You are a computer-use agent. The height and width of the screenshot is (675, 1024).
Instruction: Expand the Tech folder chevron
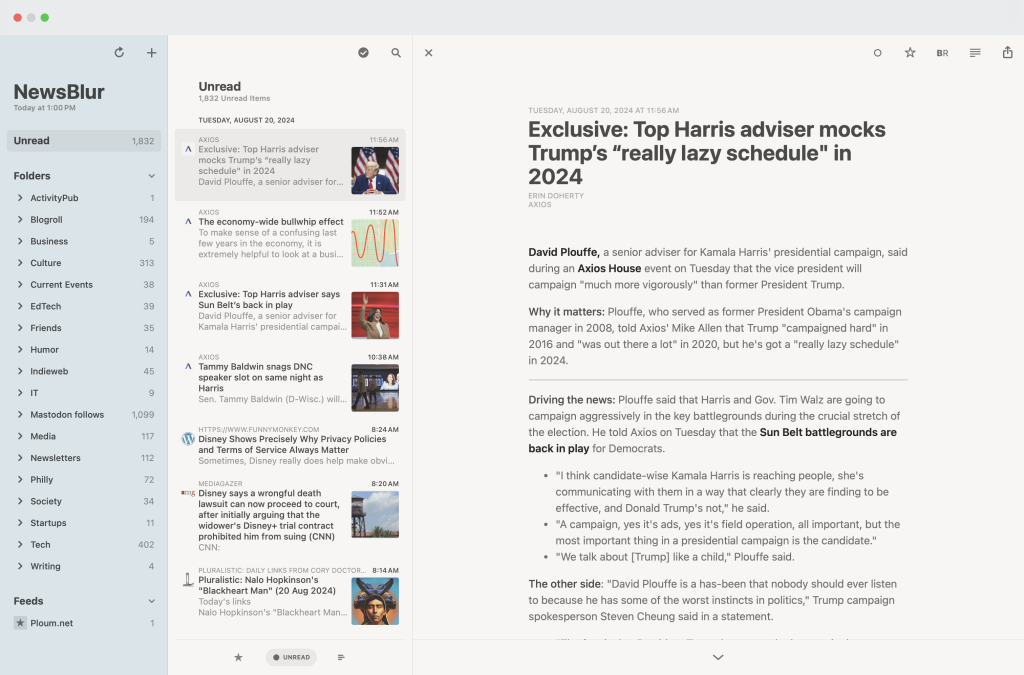[x=20, y=544]
